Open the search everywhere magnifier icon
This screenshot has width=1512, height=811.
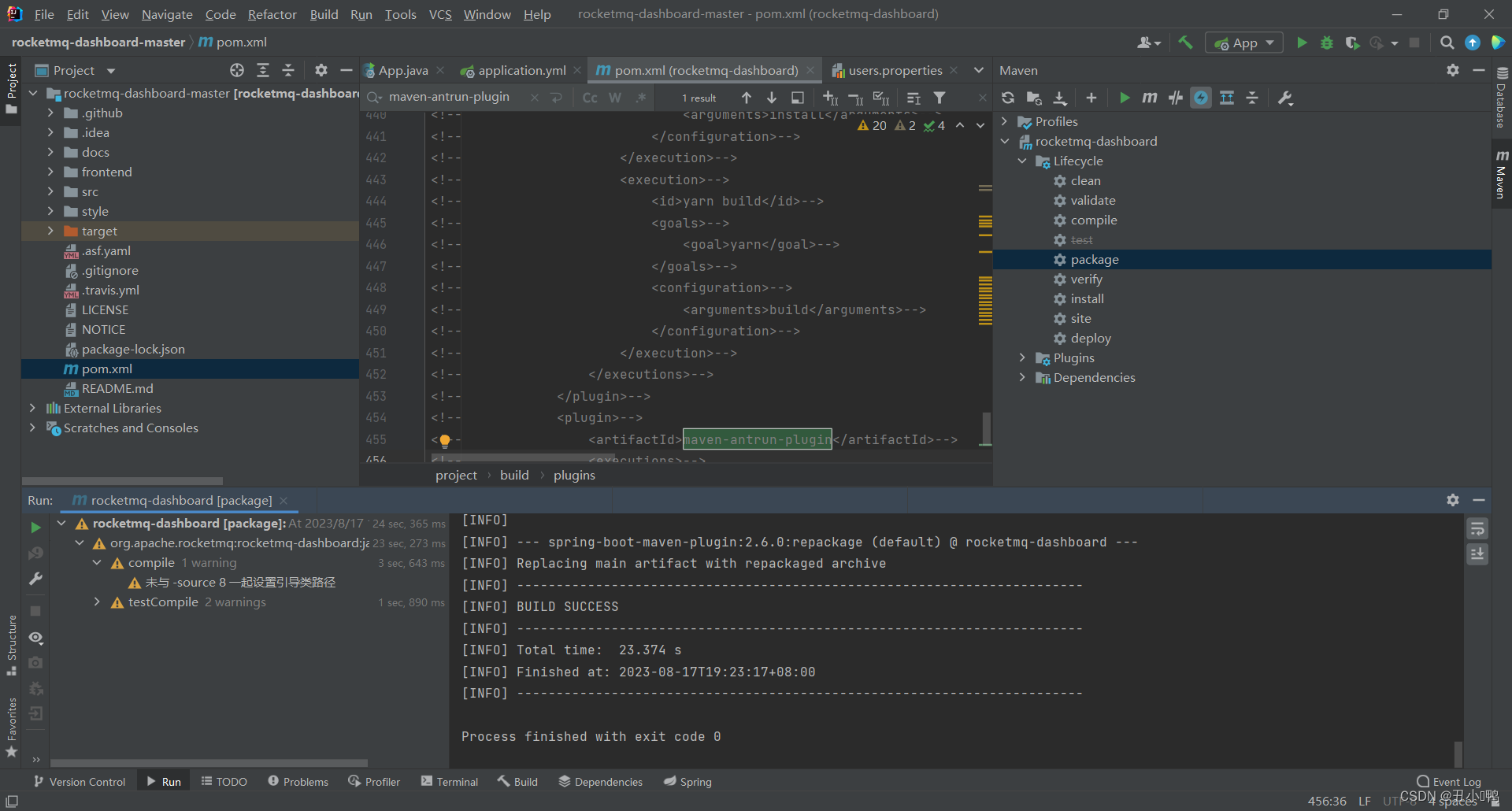1447,43
